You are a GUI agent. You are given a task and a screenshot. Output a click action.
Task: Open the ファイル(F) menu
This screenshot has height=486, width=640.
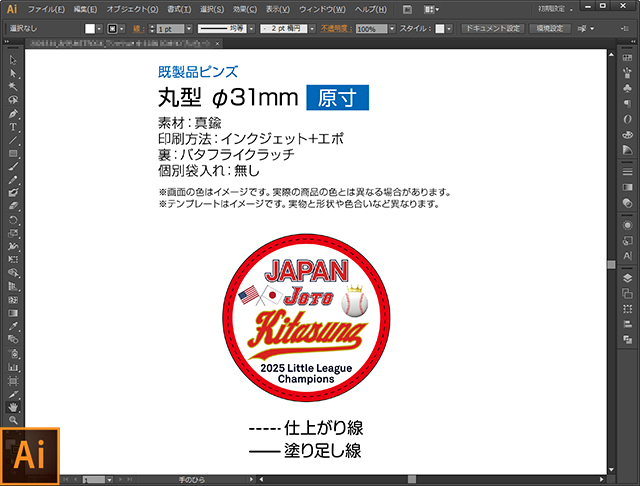coord(46,9)
